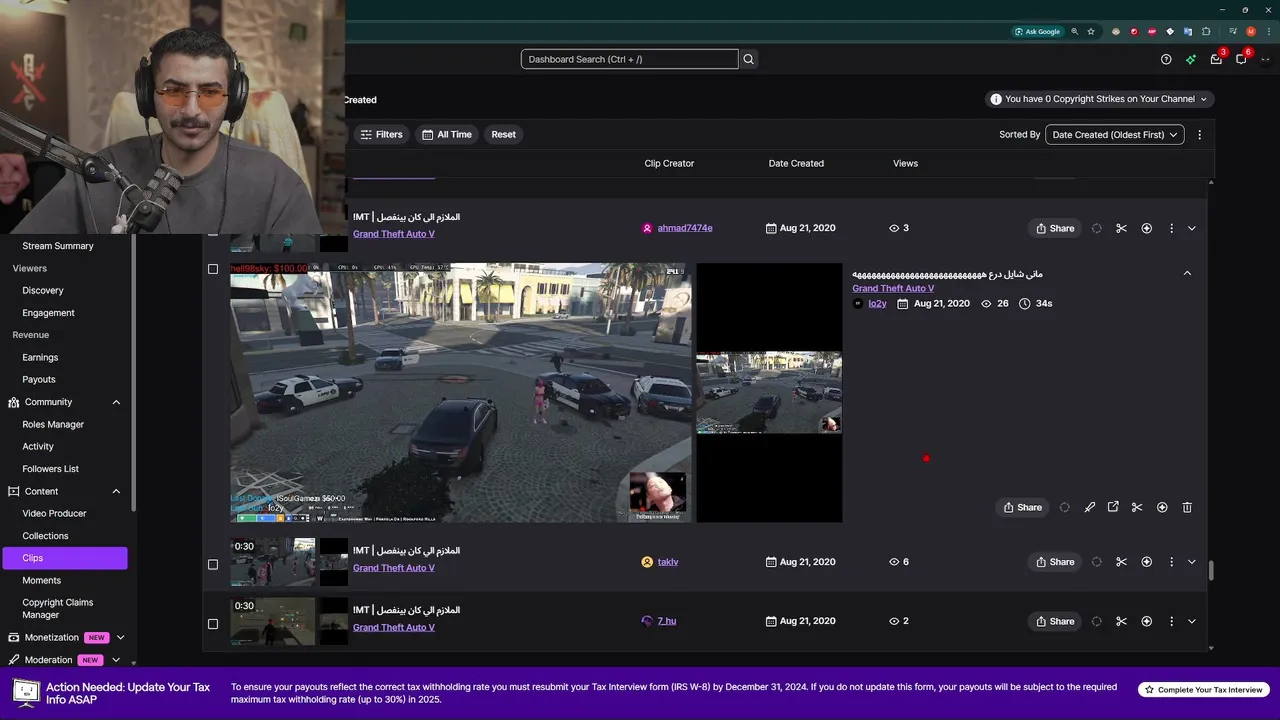Open the three-dot options next to Sorted By
1280x720 pixels.
1200,134
